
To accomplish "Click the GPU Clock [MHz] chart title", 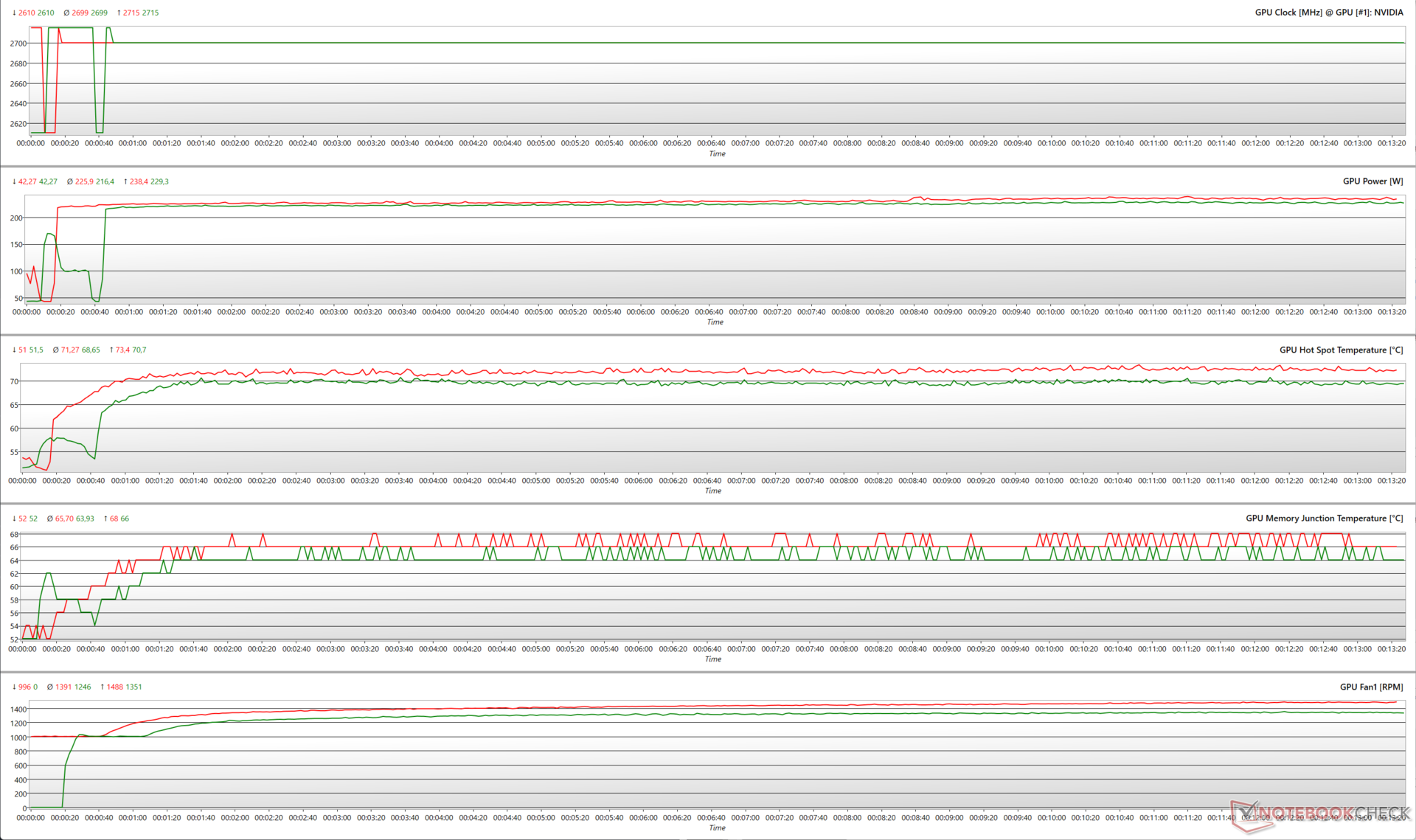I will coord(1328,13).
